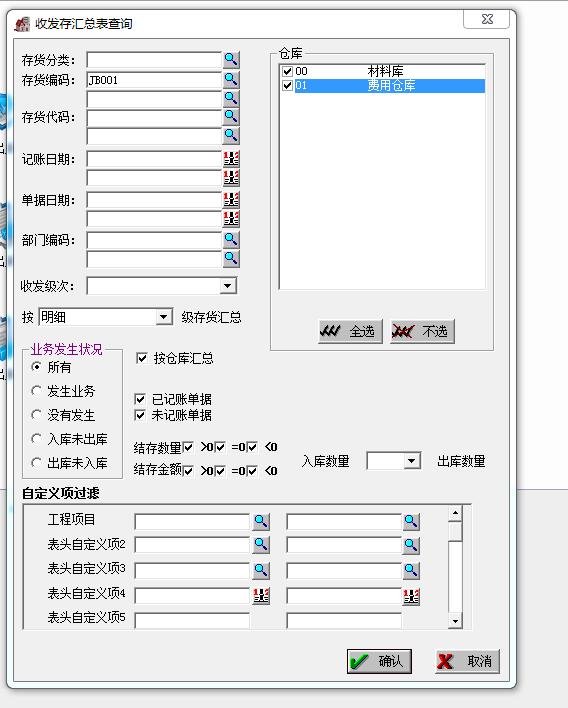Open lookup for first 存货代码 field

[x=231, y=117]
